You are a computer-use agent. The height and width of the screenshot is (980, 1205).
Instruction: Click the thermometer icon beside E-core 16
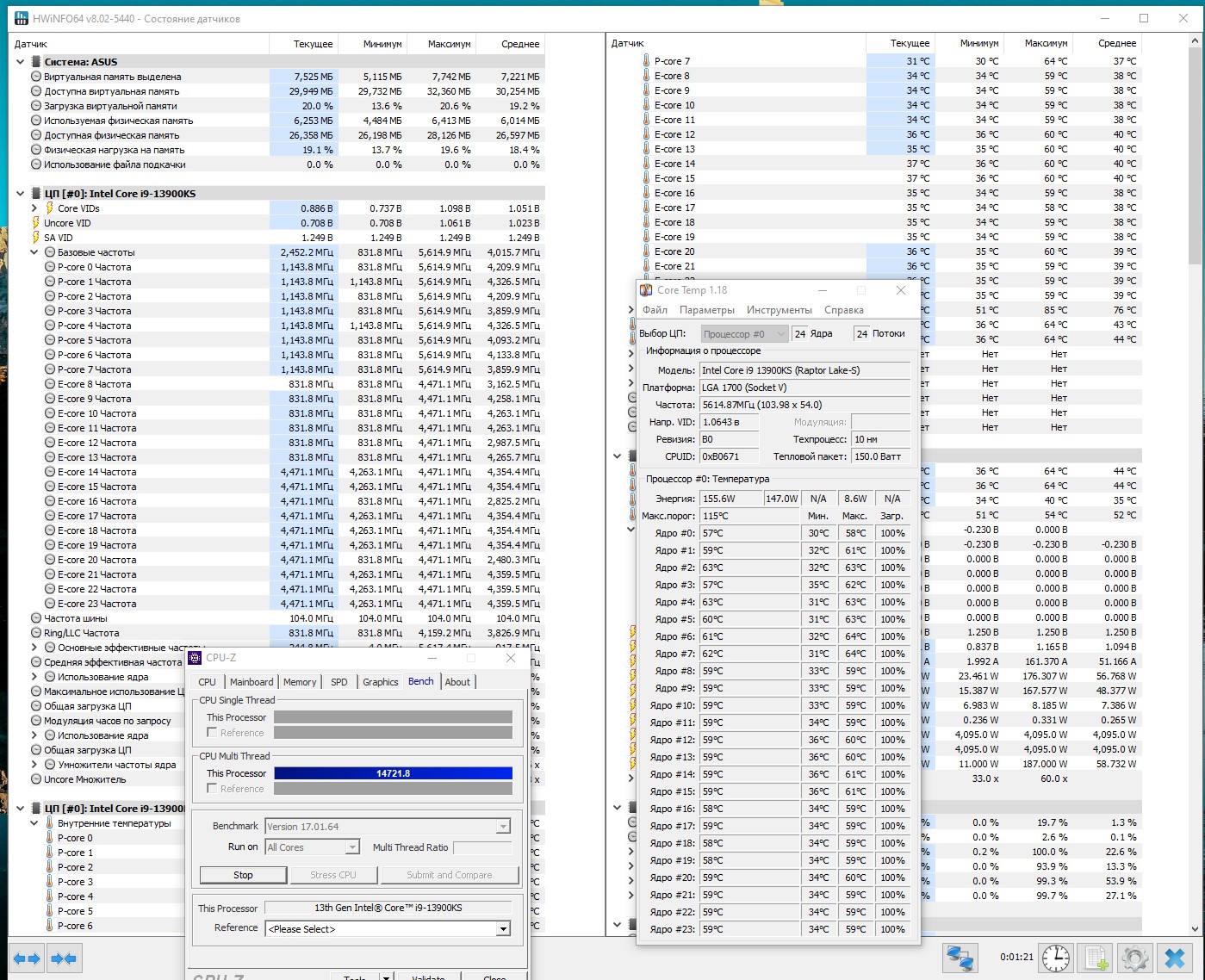(x=646, y=193)
